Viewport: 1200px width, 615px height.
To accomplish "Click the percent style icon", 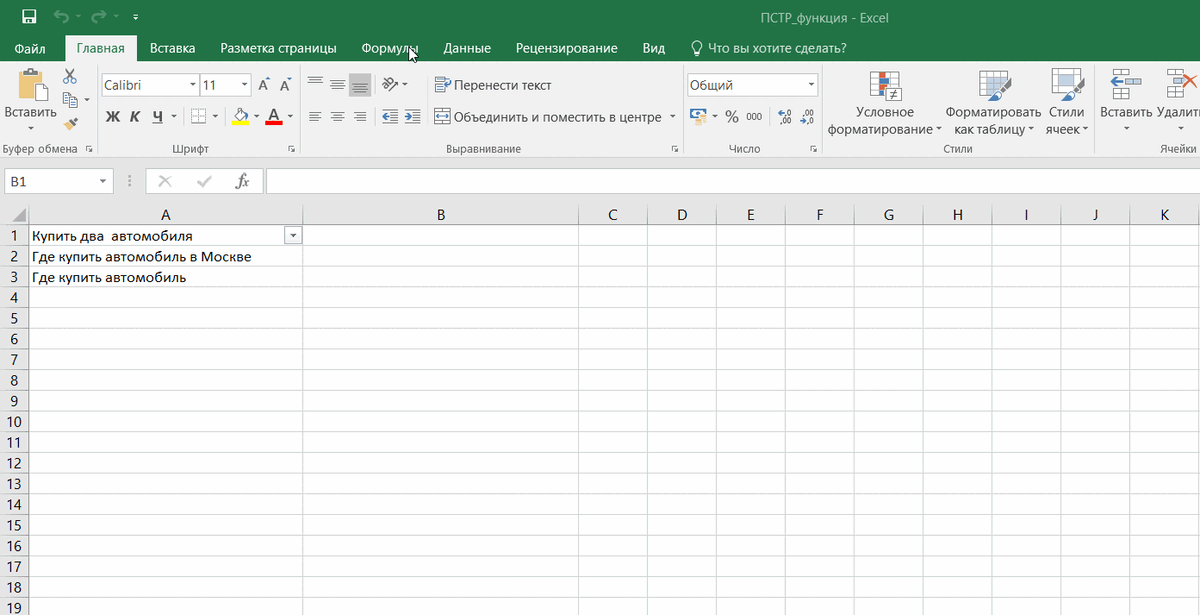I will pyautogui.click(x=732, y=117).
